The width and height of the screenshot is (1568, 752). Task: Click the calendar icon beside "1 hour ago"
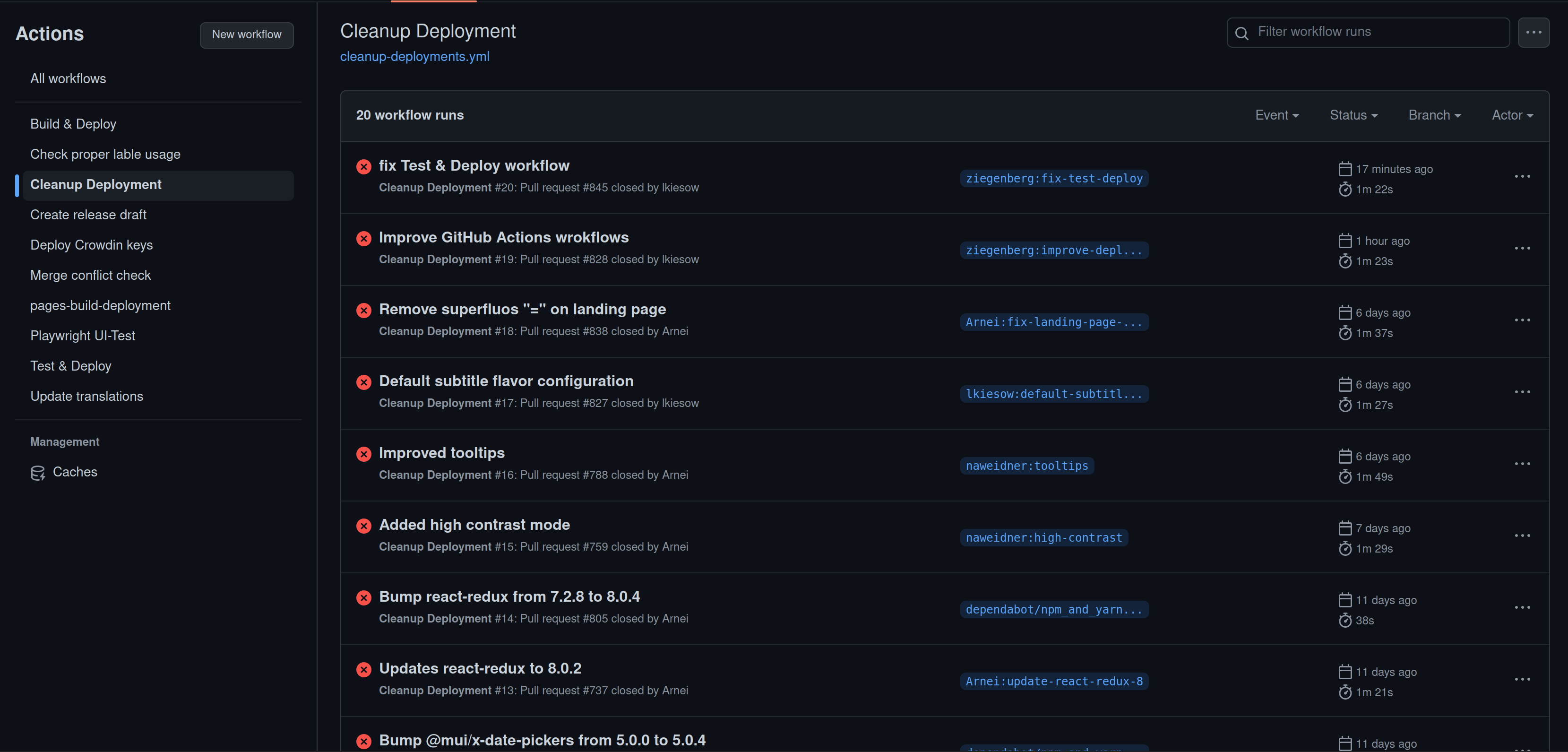click(1345, 241)
